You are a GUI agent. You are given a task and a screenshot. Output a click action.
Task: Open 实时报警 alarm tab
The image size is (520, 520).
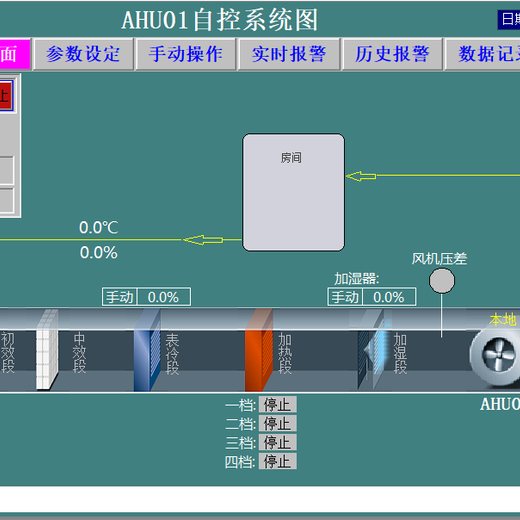click(289, 54)
